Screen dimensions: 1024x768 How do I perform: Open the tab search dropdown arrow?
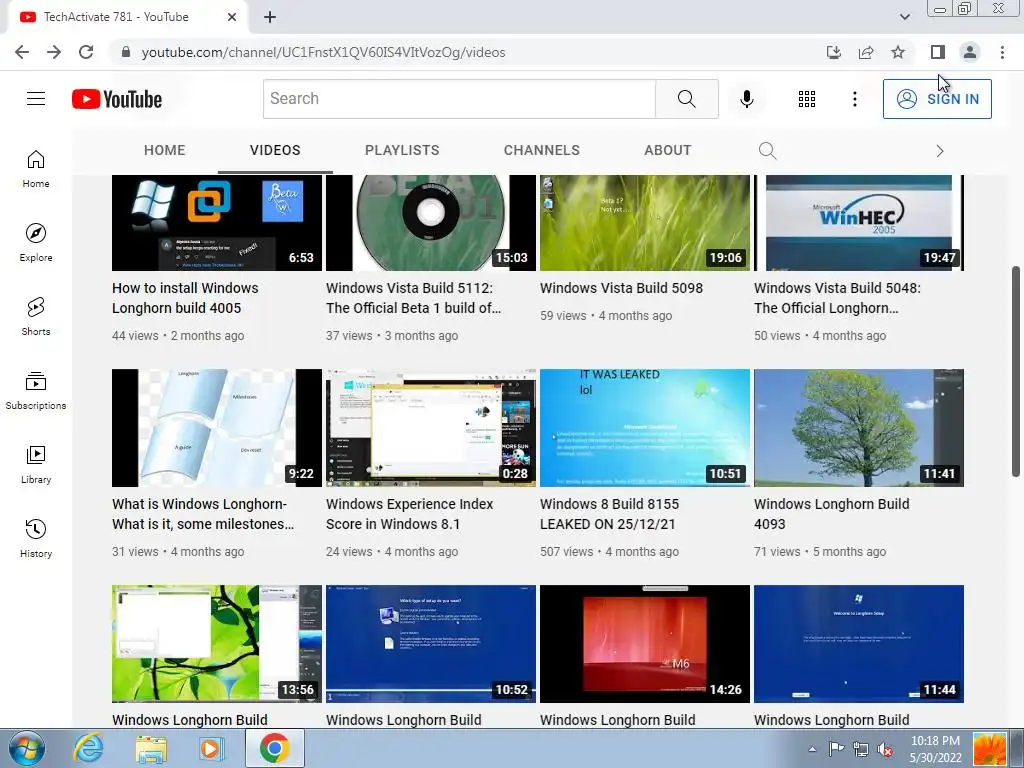point(904,17)
